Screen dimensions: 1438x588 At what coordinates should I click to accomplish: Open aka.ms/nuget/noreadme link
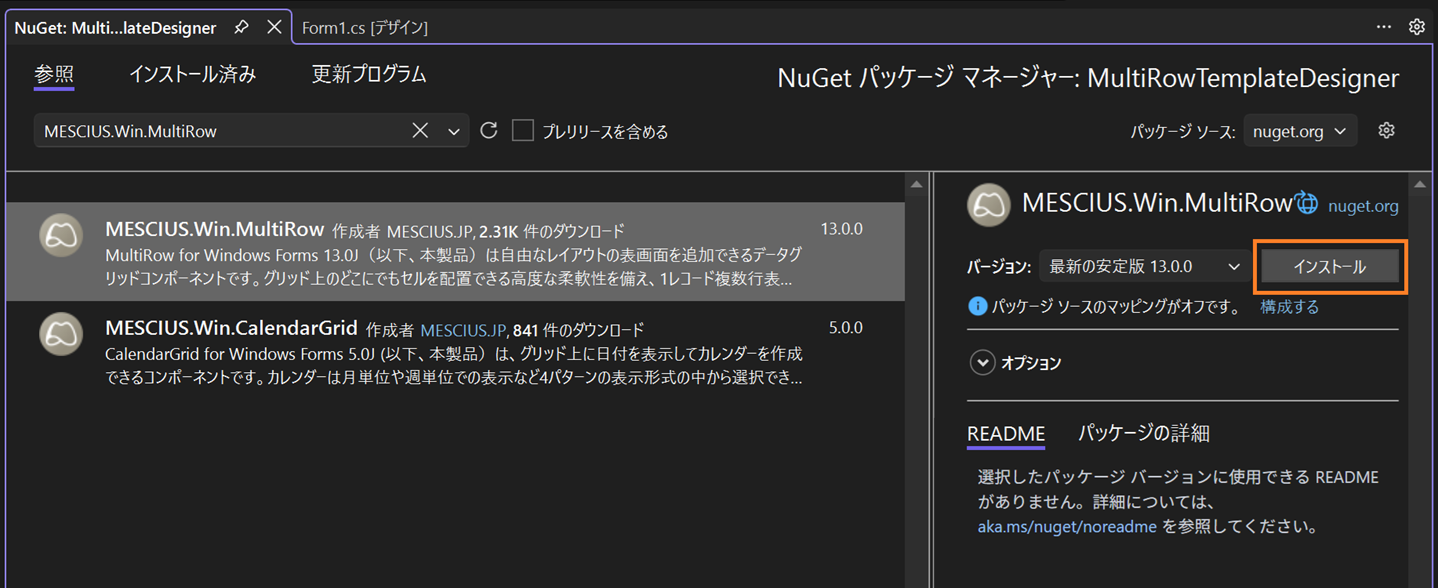click(1067, 527)
